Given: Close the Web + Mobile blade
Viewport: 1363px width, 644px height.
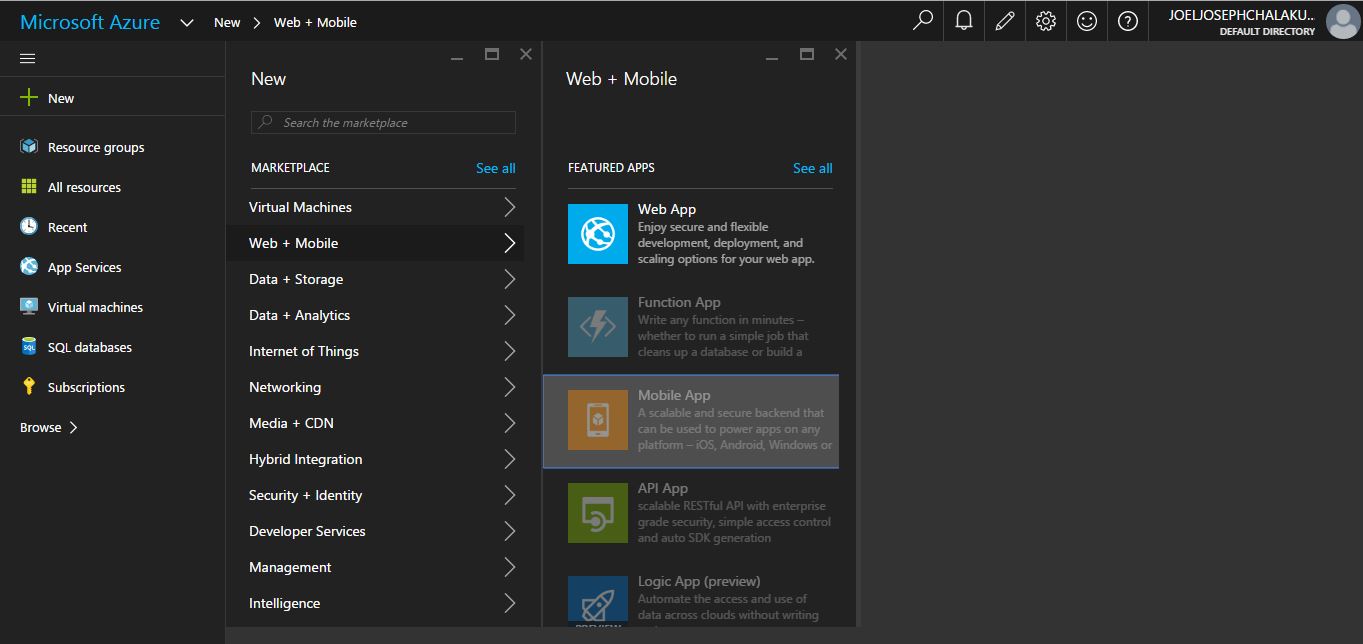Looking at the screenshot, I should tap(841, 55).
